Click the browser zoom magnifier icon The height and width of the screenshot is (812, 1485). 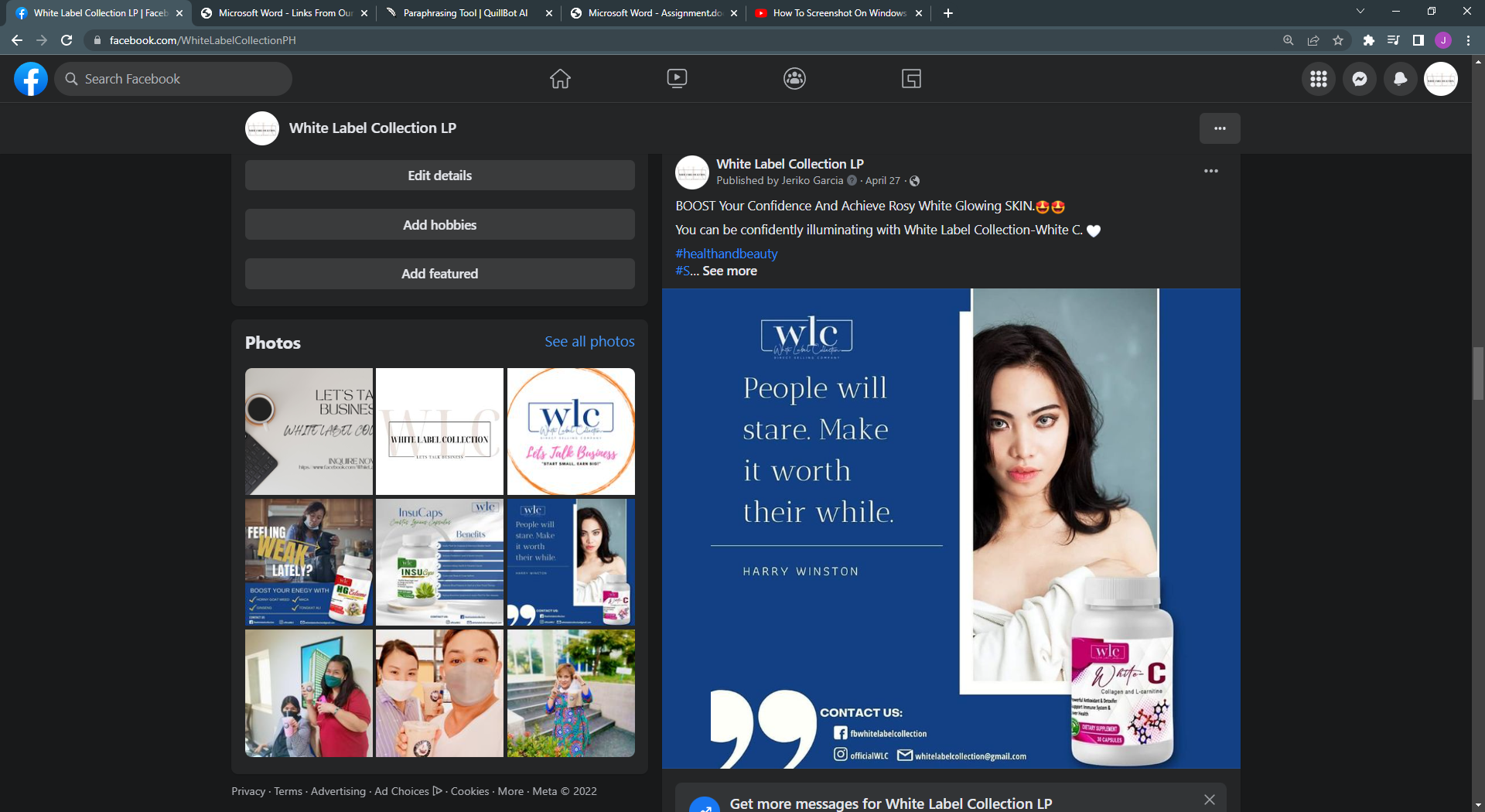(x=1289, y=40)
